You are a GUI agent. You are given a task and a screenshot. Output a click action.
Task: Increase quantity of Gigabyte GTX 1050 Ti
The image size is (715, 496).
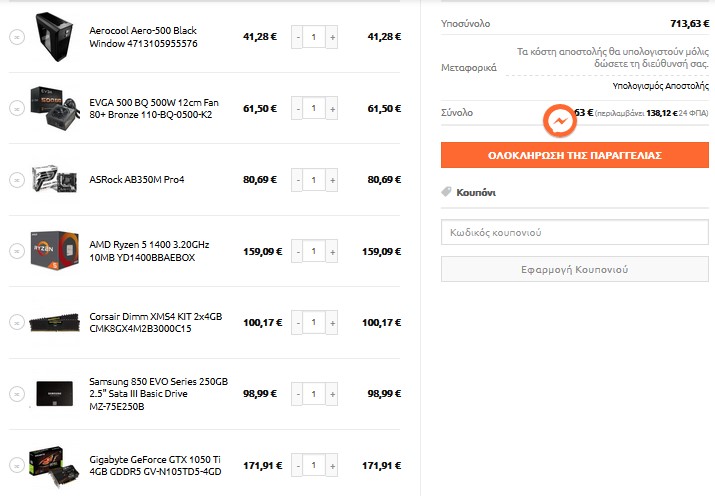(x=332, y=465)
